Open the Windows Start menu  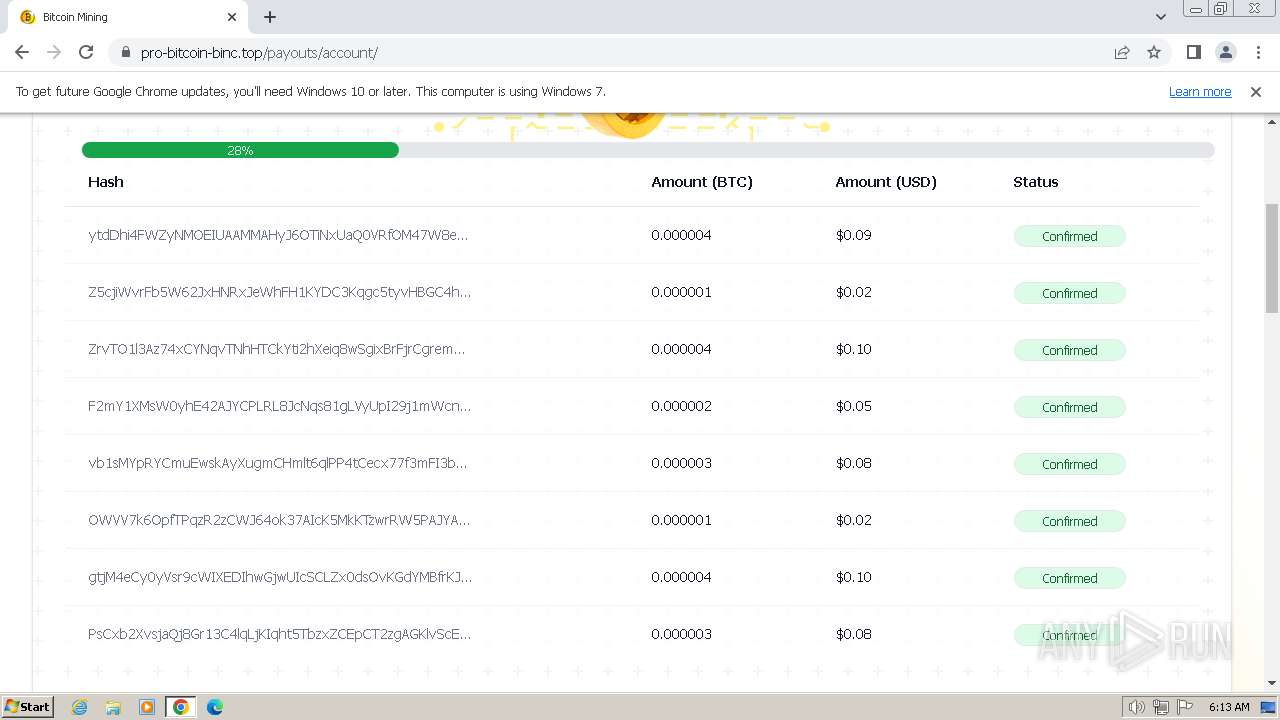28,707
